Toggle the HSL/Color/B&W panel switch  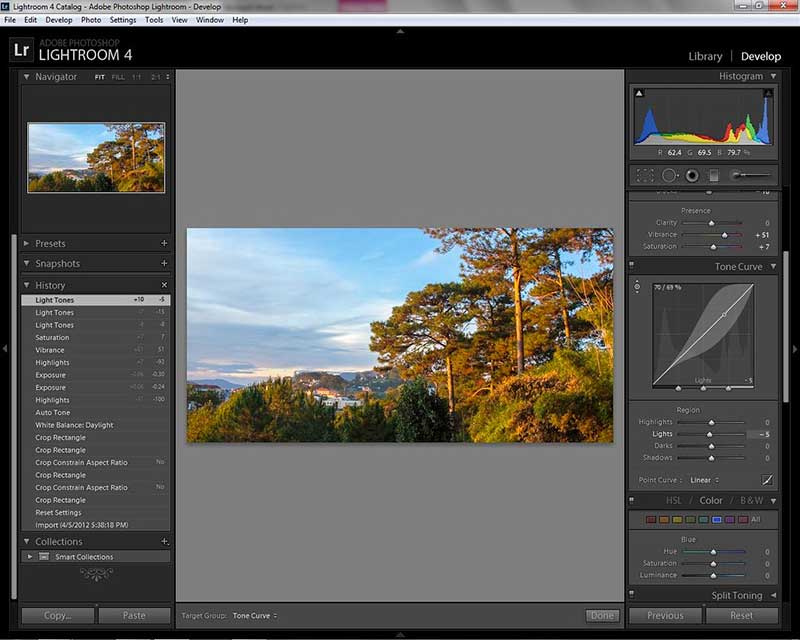tap(632, 500)
